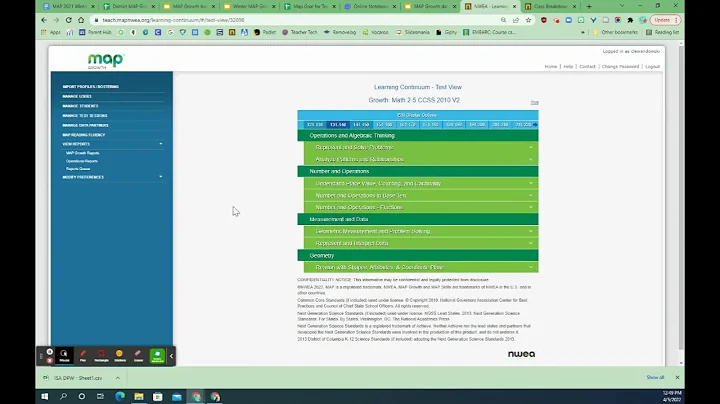Bookmark this page with star icon
This screenshot has width=720, height=404.
pos(528,20)
